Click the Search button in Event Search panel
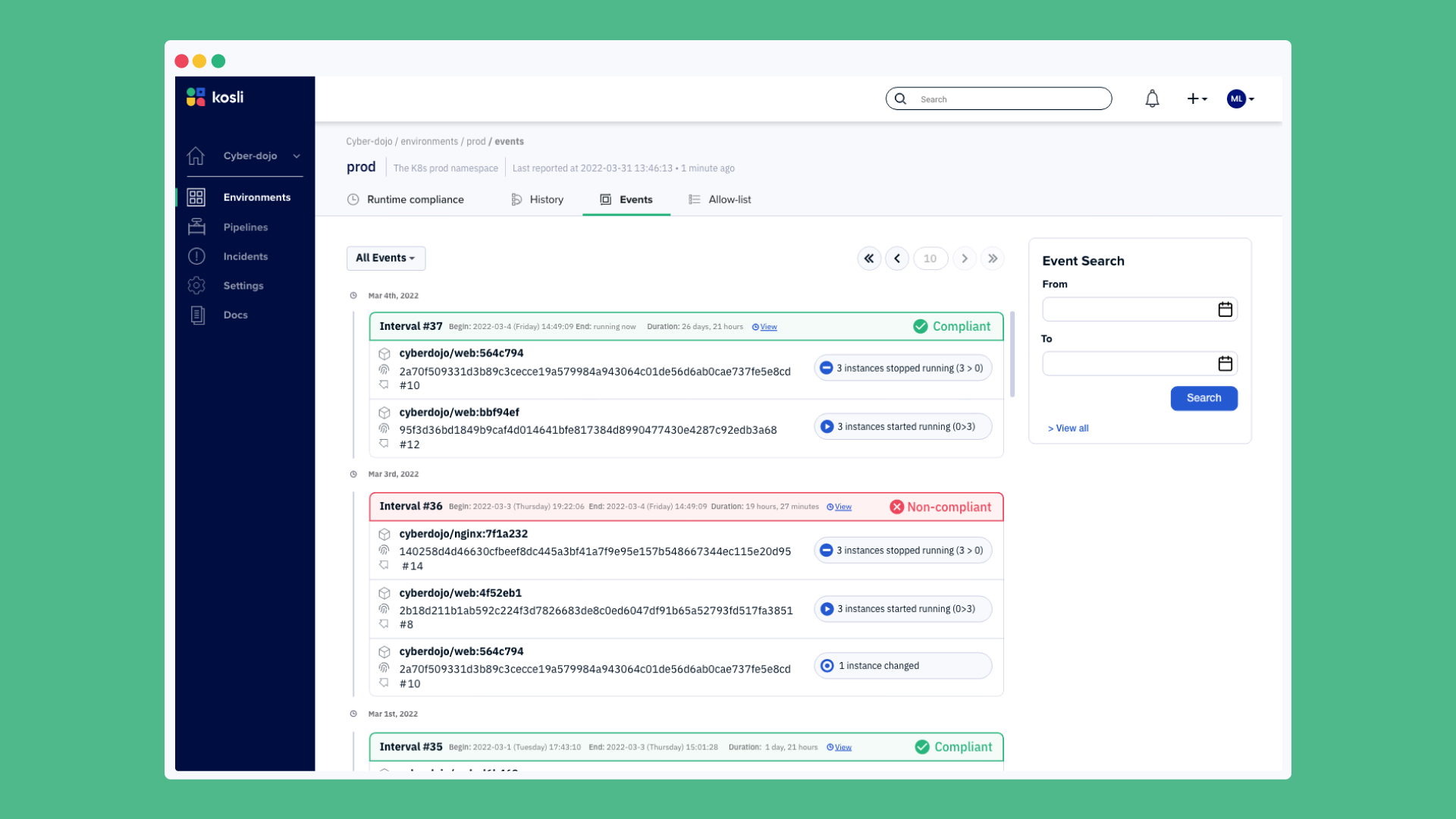This screenshot has height=819, width=1456. click(1203, 397)
